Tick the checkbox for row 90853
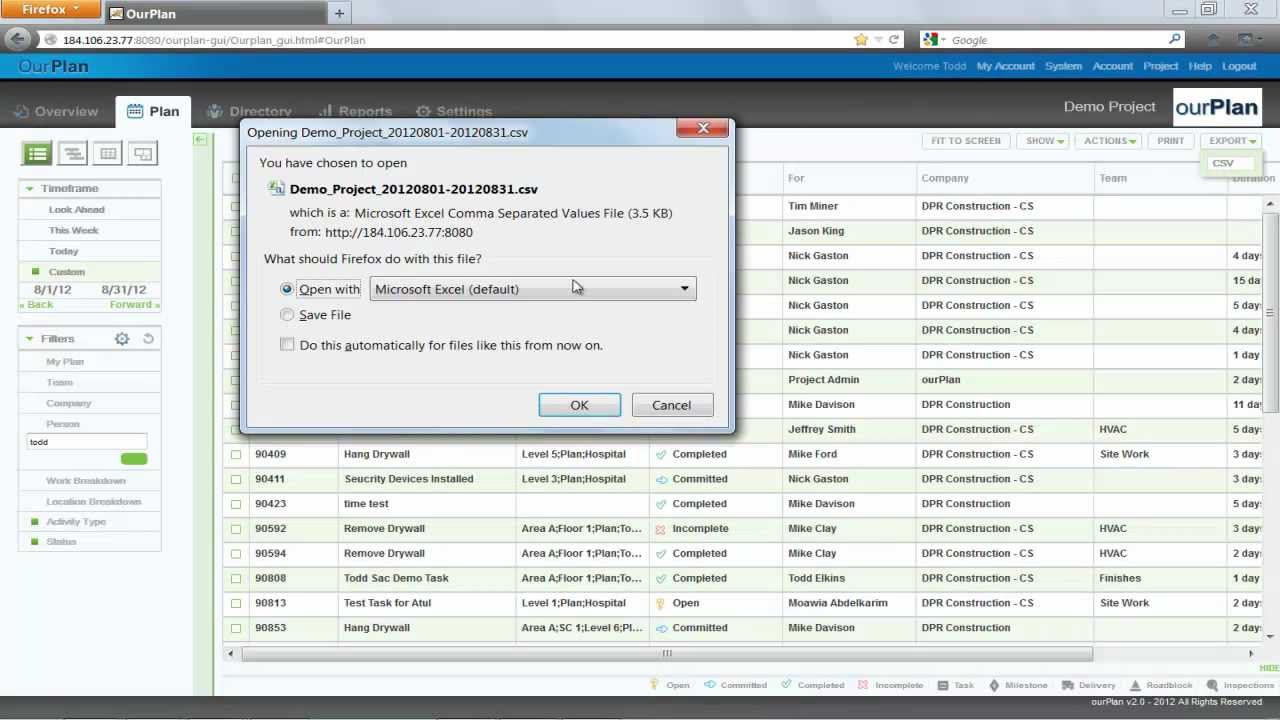Screen dimensions: 1280x720 236,628
